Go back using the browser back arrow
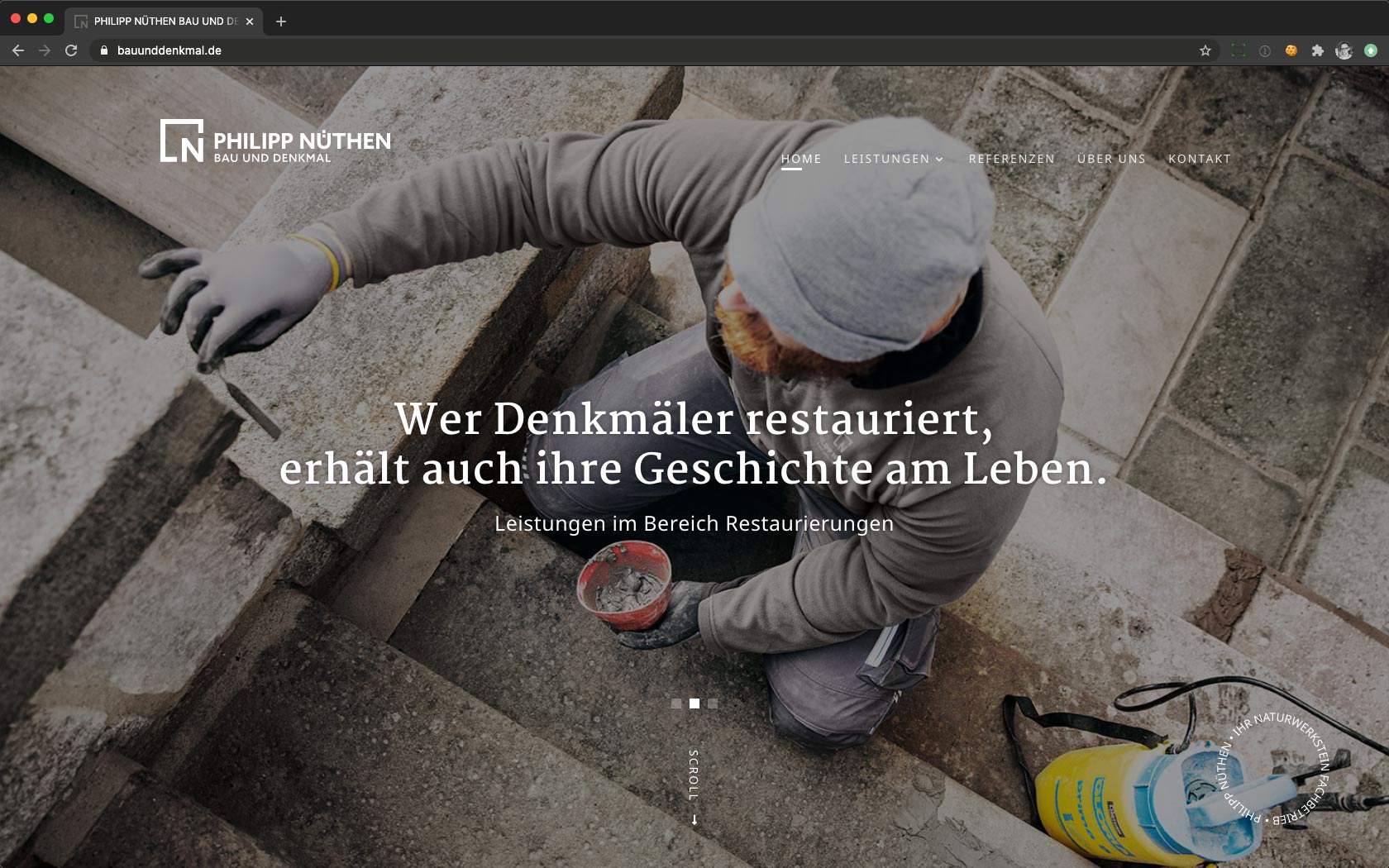This screenshot has width=1389, height=868. (18, 50)
